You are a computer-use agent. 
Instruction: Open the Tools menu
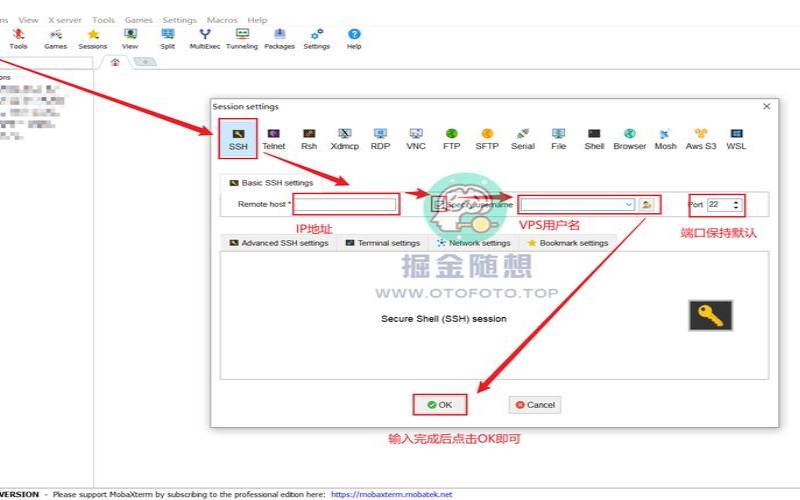pyautogui.click(x=104, y=20)
